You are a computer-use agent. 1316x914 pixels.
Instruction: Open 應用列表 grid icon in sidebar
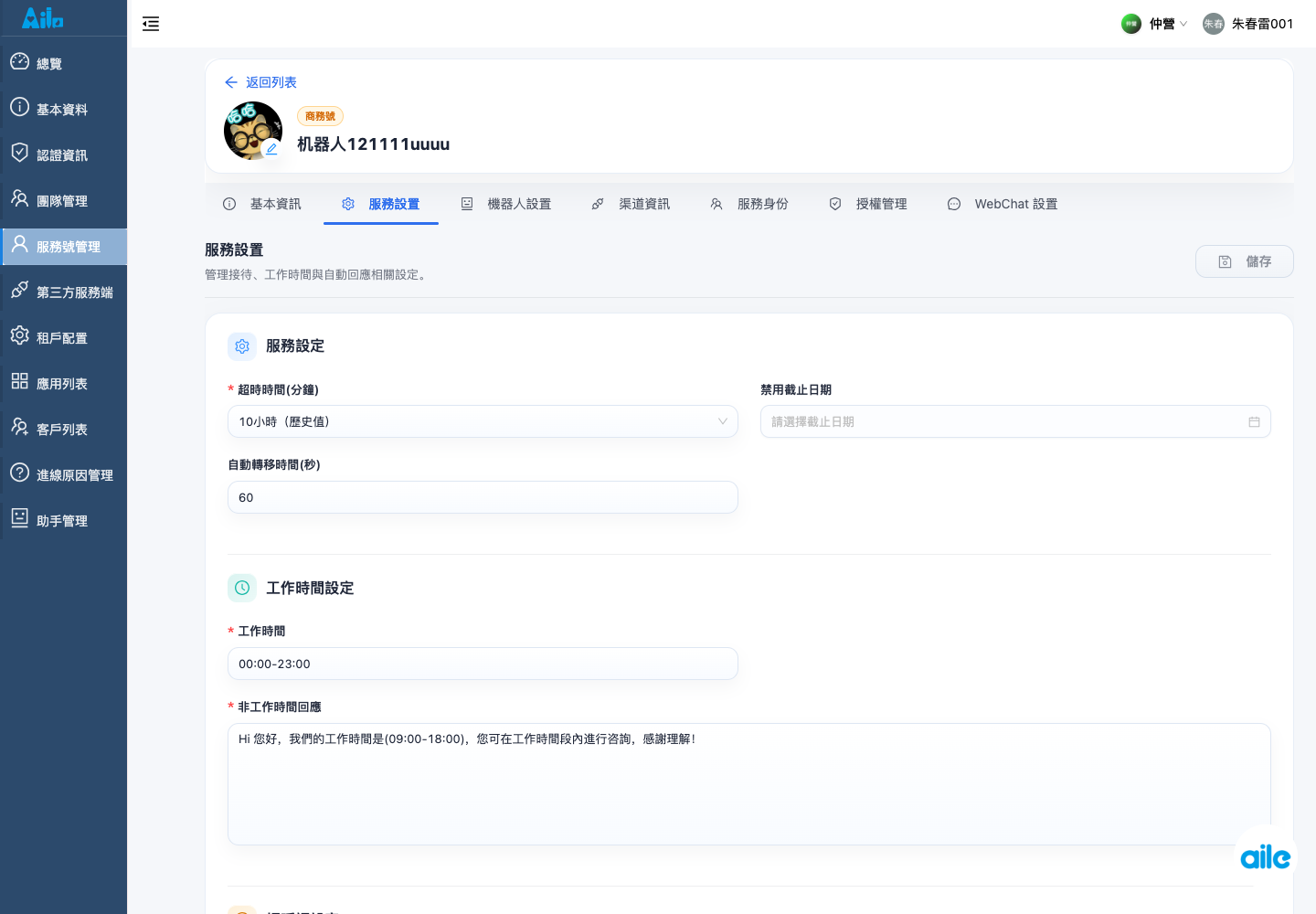pyautogui.click(x=19, y=381)
